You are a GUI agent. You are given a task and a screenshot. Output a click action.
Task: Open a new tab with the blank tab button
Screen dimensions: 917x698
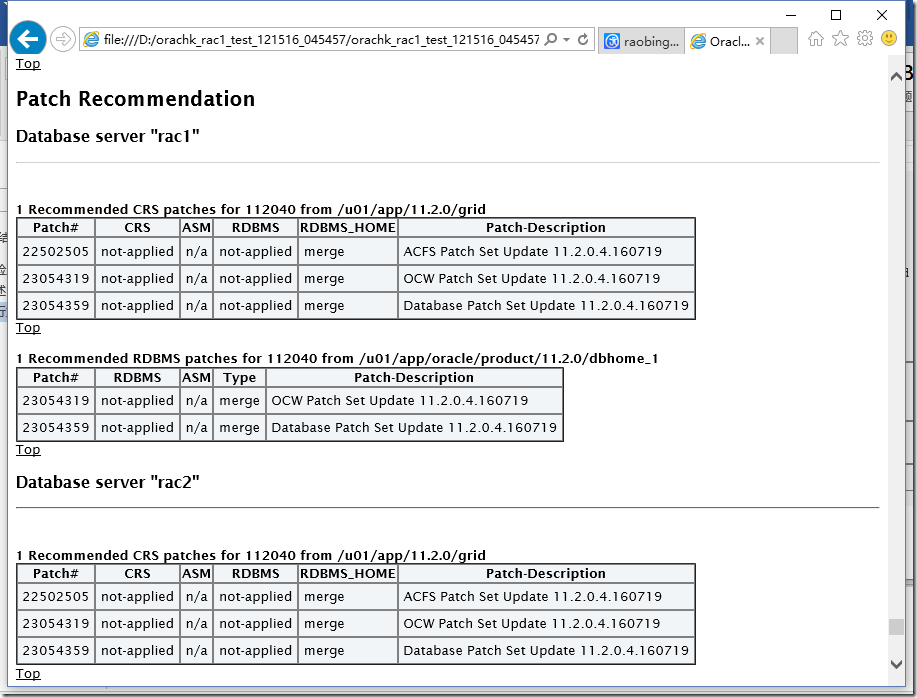pyautogui.click(x=785, y=41)
